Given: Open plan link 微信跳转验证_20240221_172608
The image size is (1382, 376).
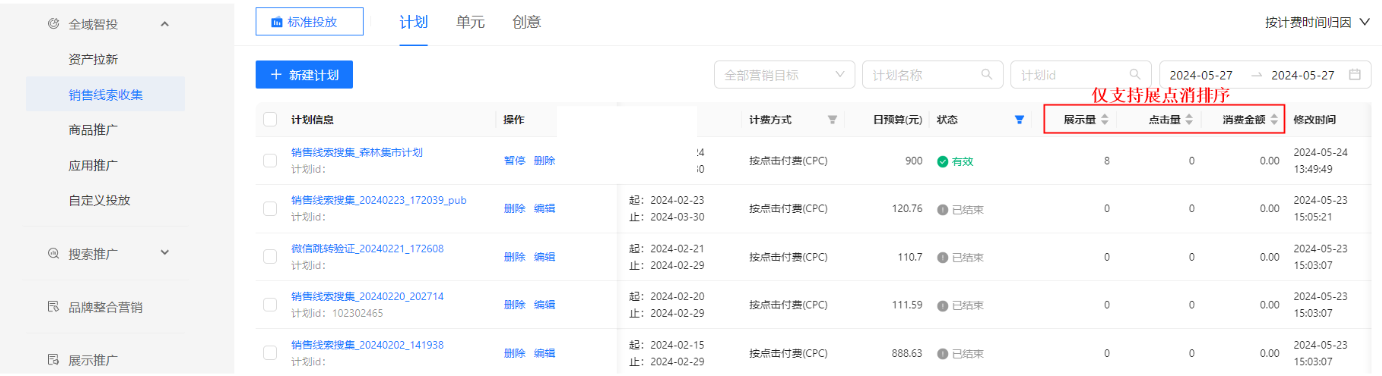Looking at the screenshot, I should pyautogui.click(x=367, y=249).
